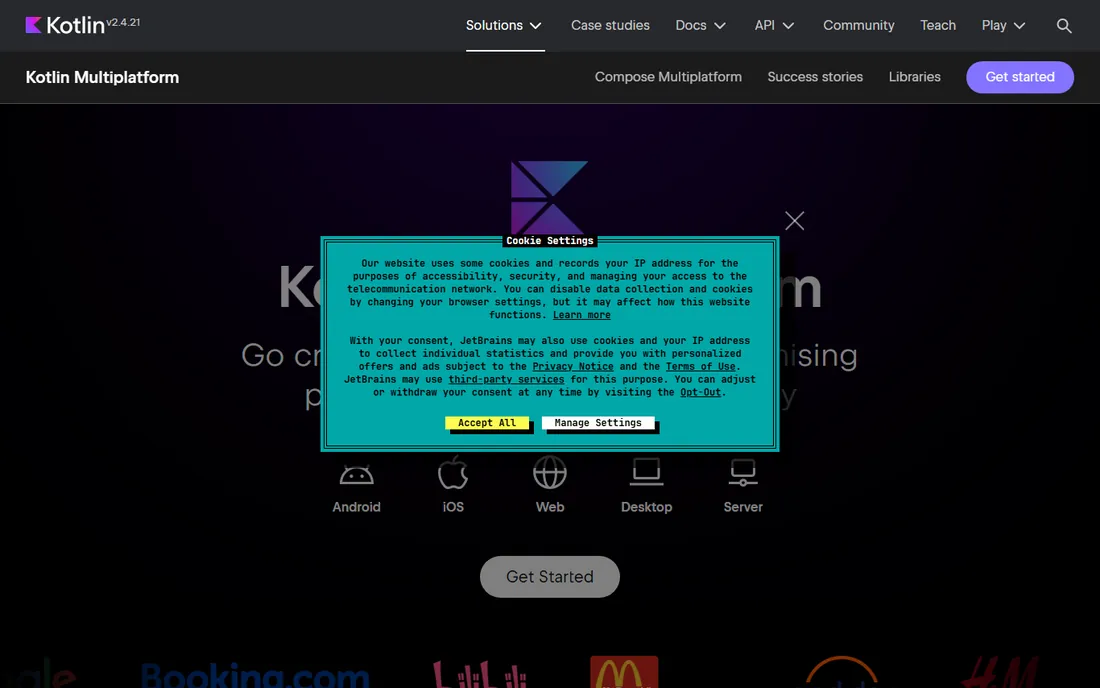Follow the Learn more link
The image size is (1100, 688).
[582, 315]
